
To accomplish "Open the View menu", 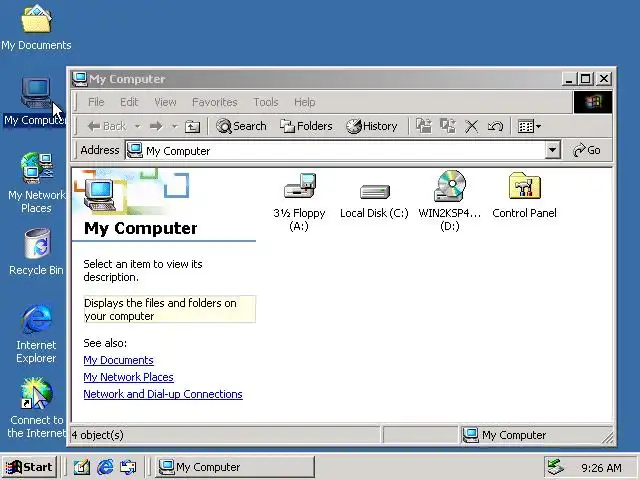I will pyautogui.click(x=165, y=102).
